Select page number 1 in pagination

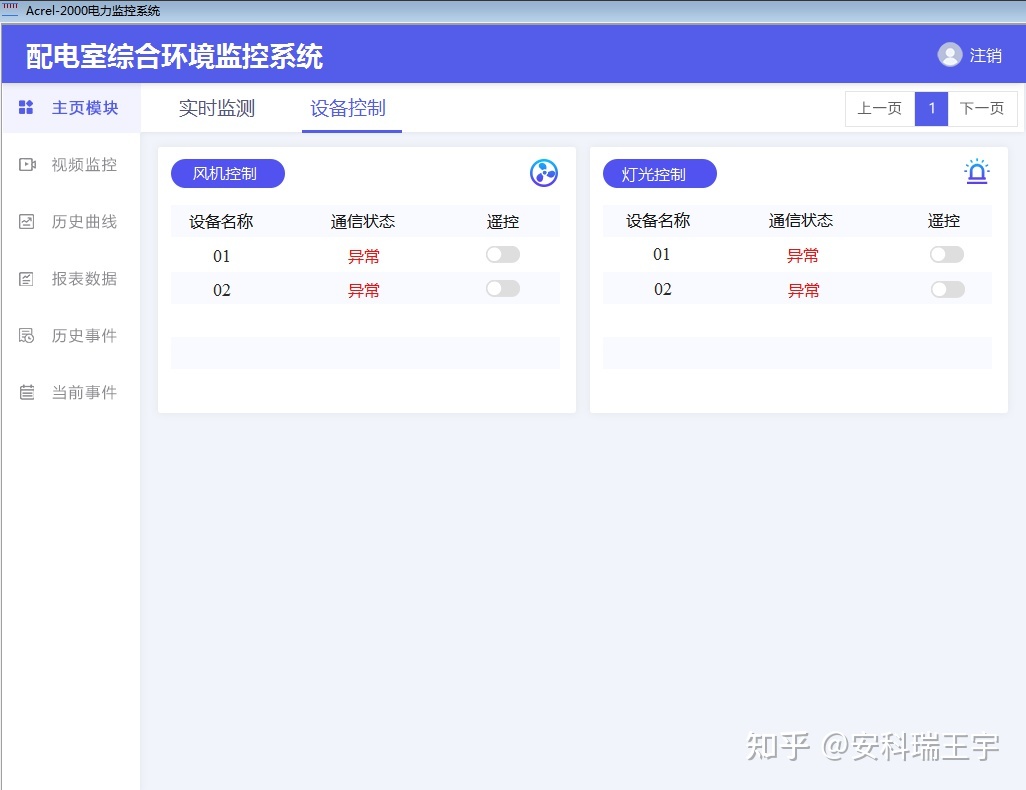point(931,108)
